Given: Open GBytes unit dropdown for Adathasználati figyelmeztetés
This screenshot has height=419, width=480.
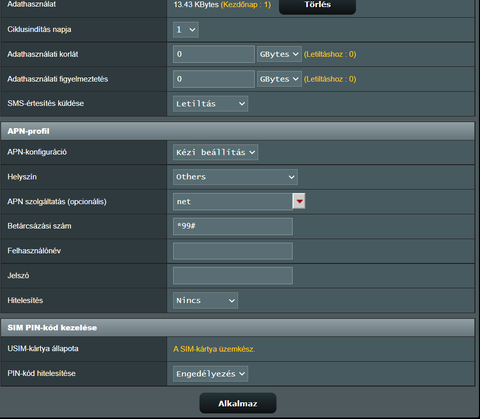Looking at the screenshot, I should click(279, 79).
